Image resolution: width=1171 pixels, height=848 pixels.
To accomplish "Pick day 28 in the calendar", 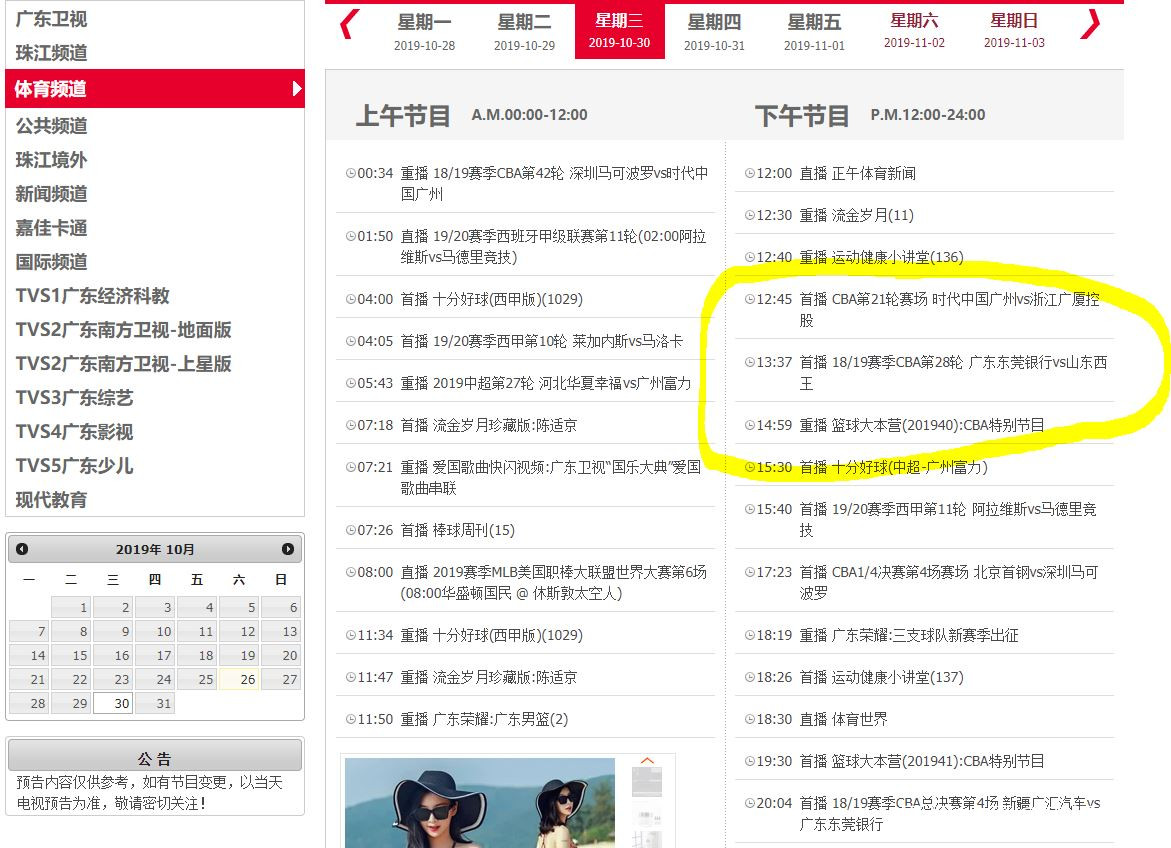I will coord(29,703).
